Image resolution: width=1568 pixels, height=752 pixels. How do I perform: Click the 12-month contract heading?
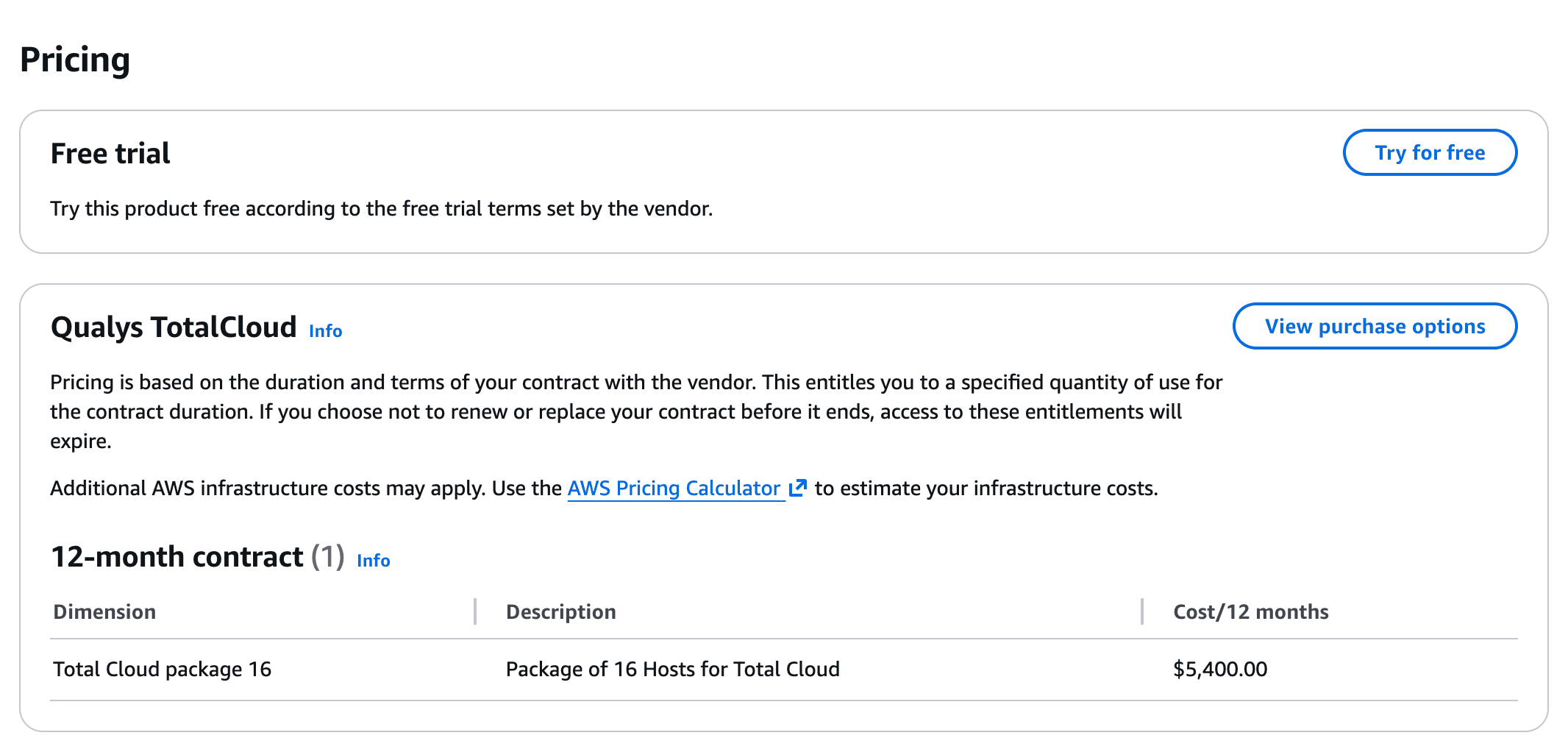(177, 557)
